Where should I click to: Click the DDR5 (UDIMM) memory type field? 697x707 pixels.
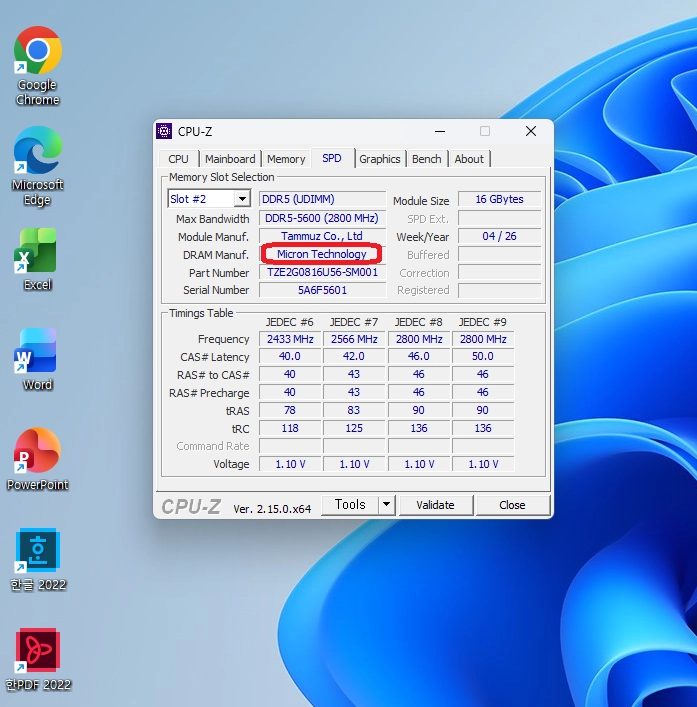coord(322,199)
